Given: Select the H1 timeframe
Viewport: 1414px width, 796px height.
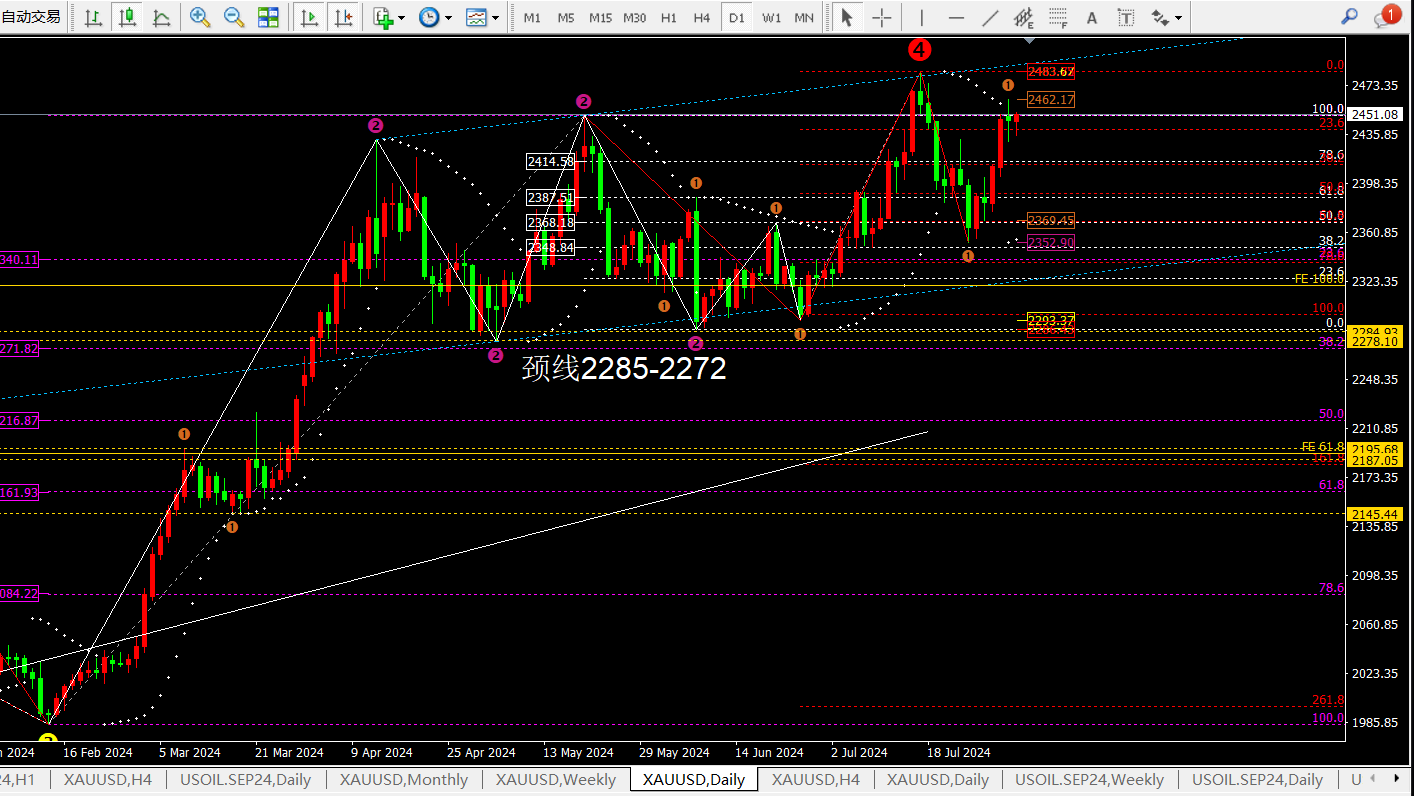Looking at the screenshot, I should pyautogui.click(x=669, y=18).
